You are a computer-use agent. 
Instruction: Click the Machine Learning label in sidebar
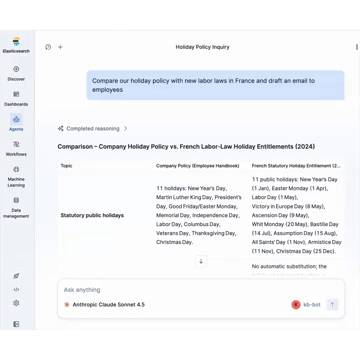[16, 182]
